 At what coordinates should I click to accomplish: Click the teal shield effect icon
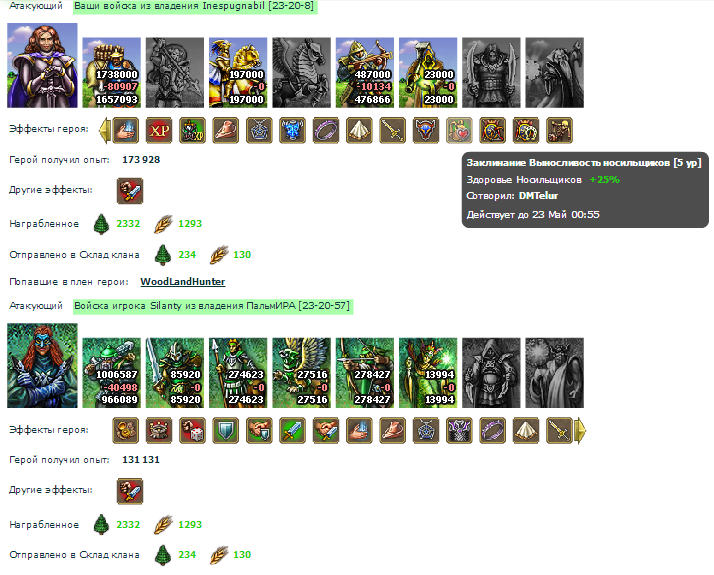[225, 430]
